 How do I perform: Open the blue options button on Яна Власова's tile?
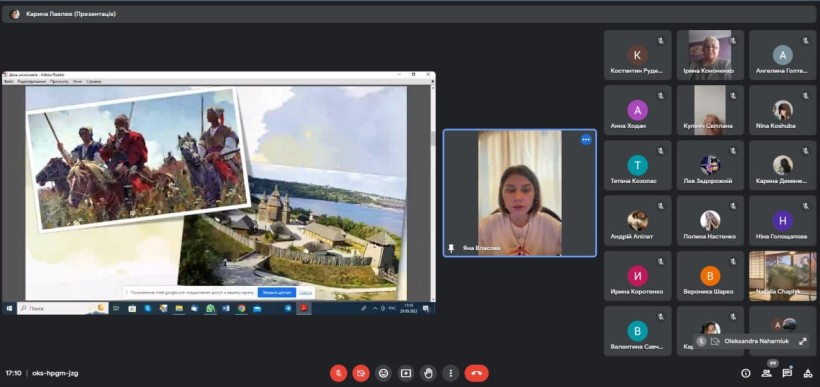point(586,140)
